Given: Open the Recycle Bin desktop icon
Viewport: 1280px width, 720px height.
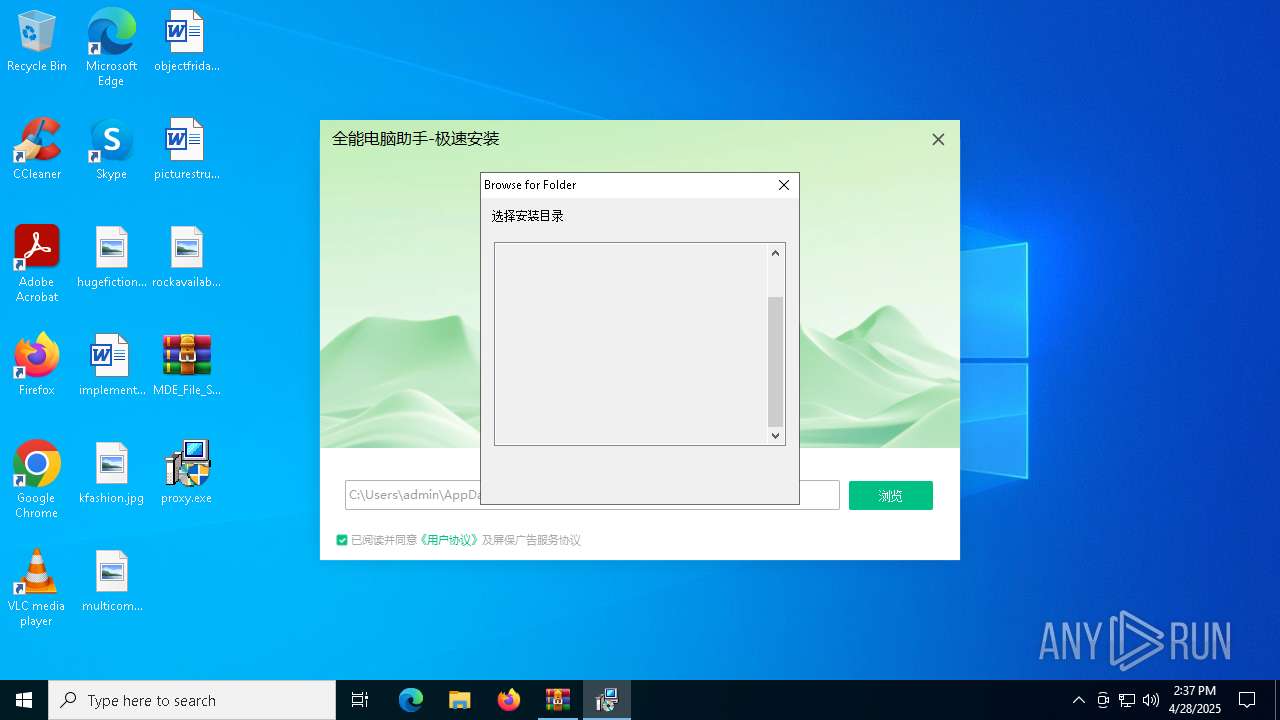Looking at the screenshot, I should 36,41.
